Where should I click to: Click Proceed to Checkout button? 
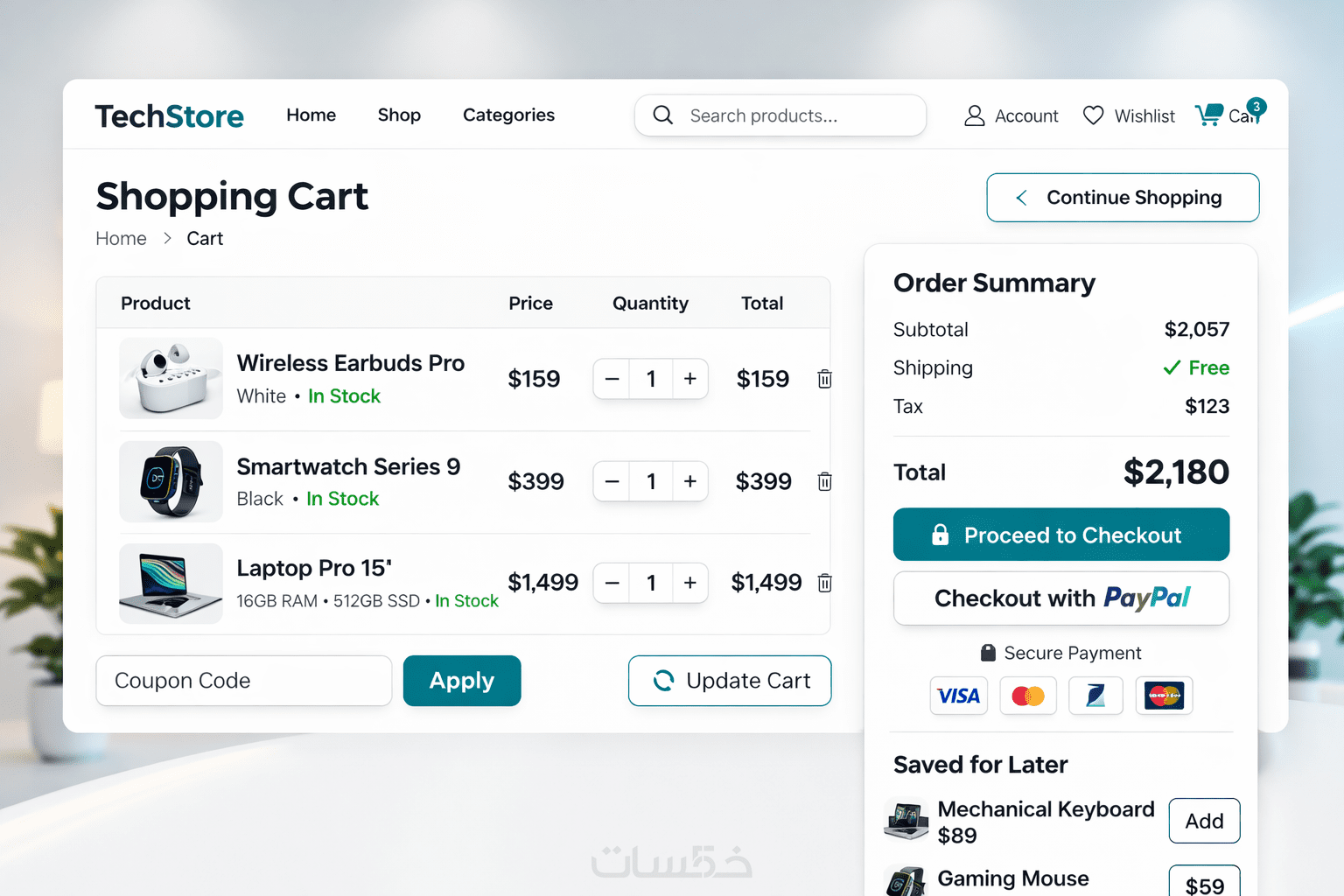(x=1060, y=535)
